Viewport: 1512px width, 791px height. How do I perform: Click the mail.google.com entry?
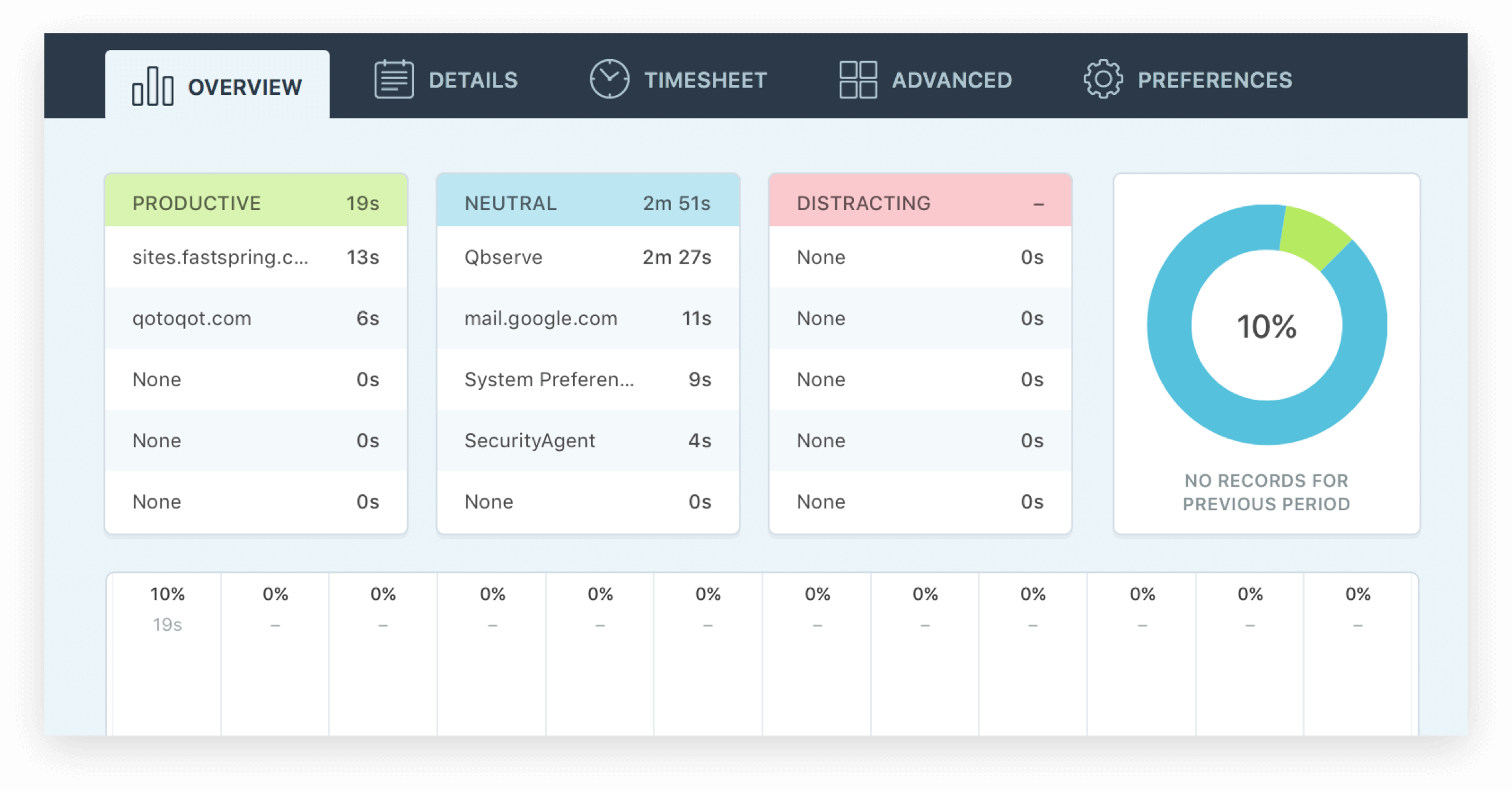click(588, 318)
